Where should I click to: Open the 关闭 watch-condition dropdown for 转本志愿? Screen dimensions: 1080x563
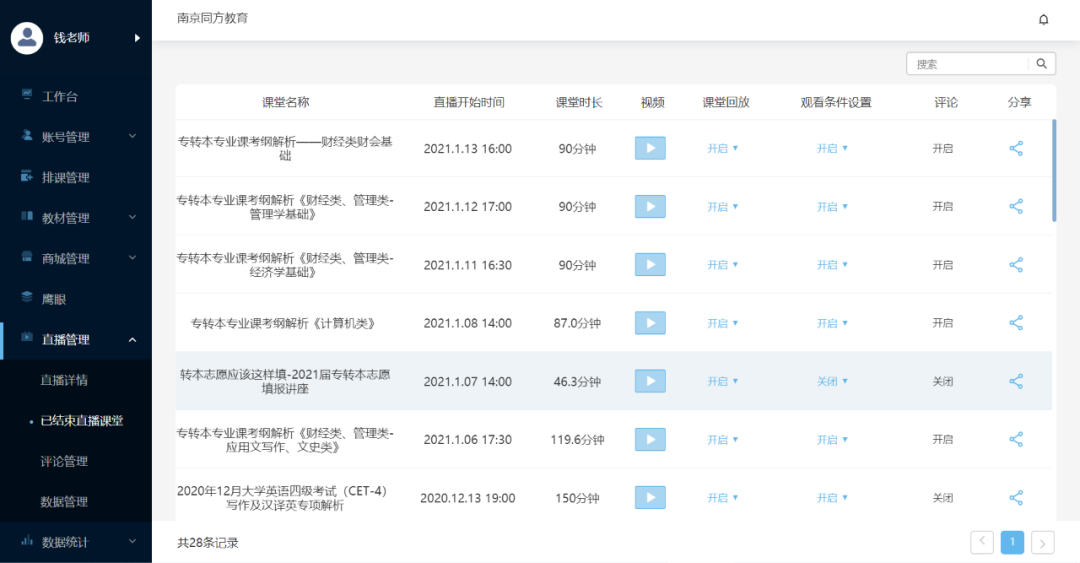coord(832,381)
